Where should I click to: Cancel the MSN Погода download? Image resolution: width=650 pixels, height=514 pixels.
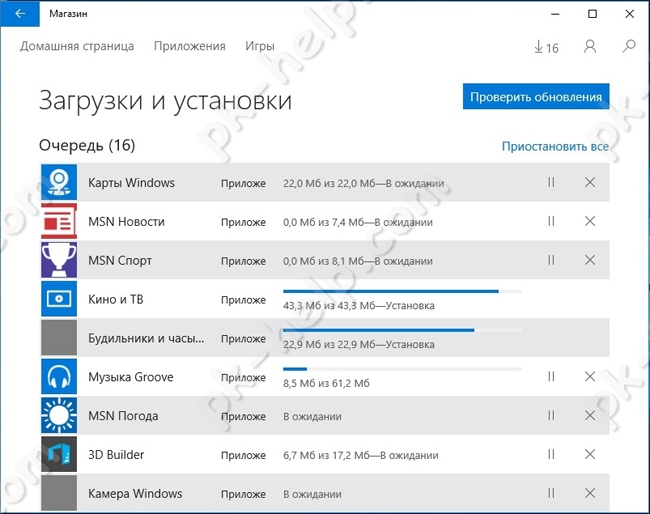(590, 415)
